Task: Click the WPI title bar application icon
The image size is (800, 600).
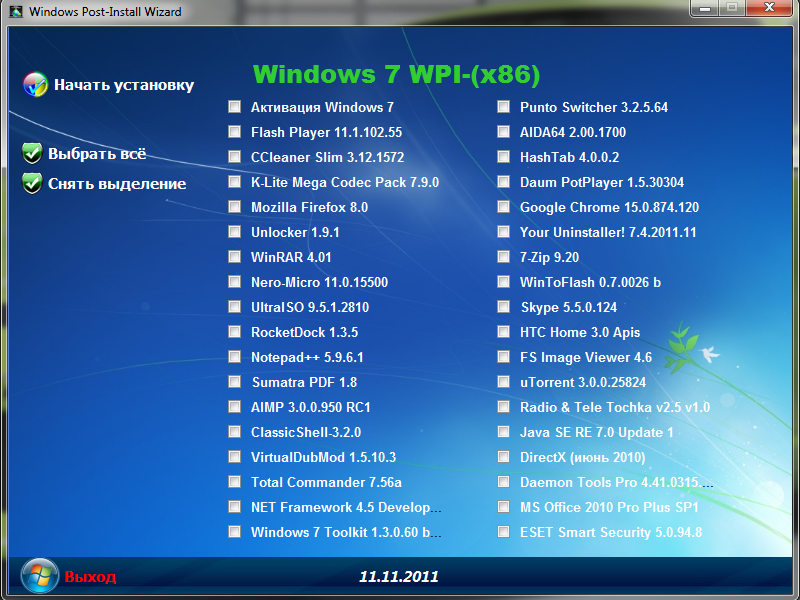Action: [x=16, y=12]
